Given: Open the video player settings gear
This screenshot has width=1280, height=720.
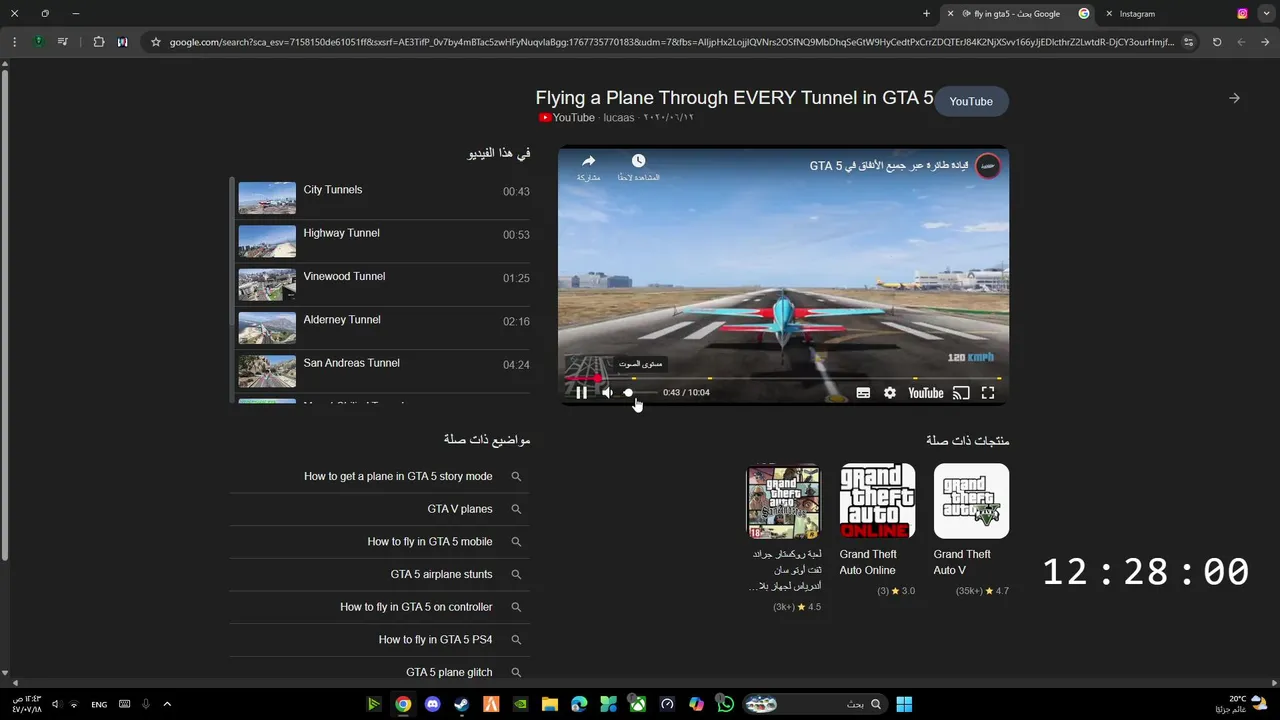Looking at the screenshot, I should coord(890,393).
